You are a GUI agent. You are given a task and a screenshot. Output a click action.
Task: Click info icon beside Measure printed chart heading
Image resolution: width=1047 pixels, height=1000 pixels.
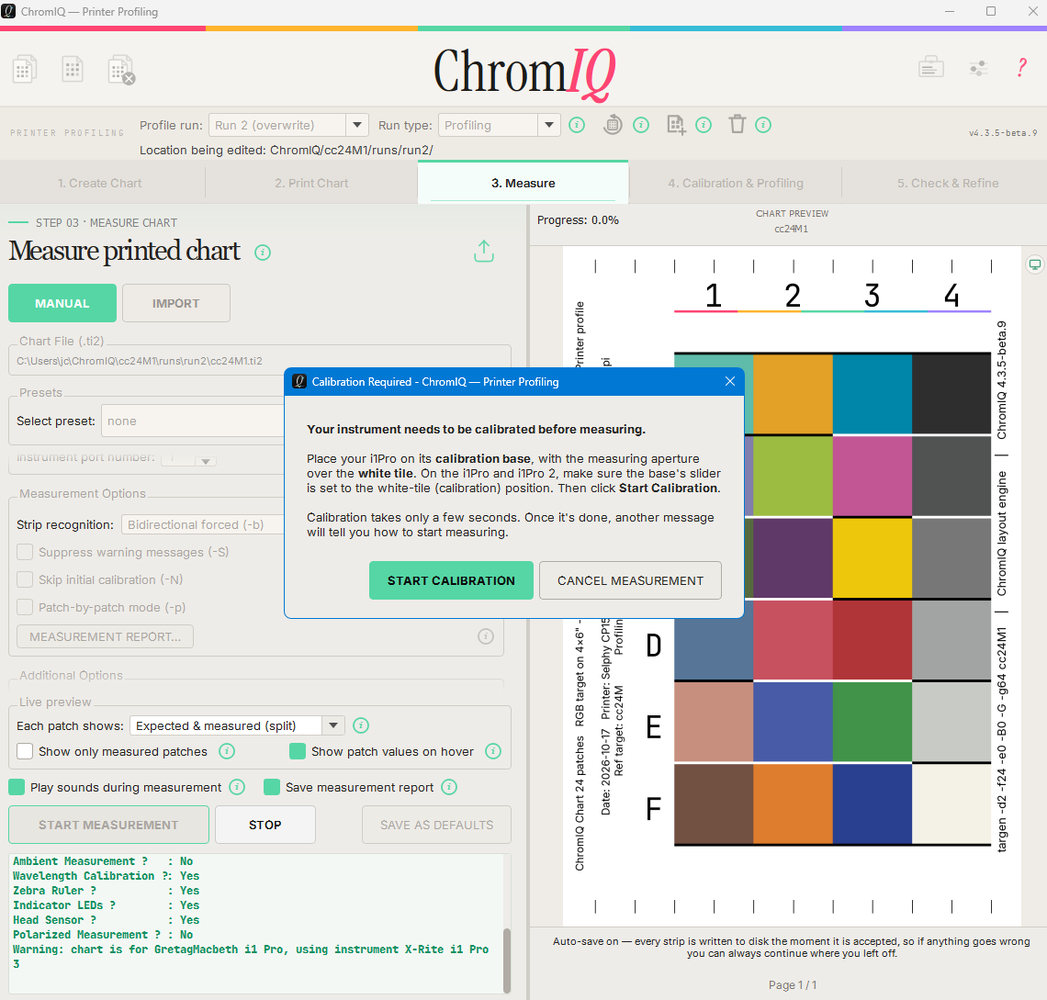coord(262,252)
